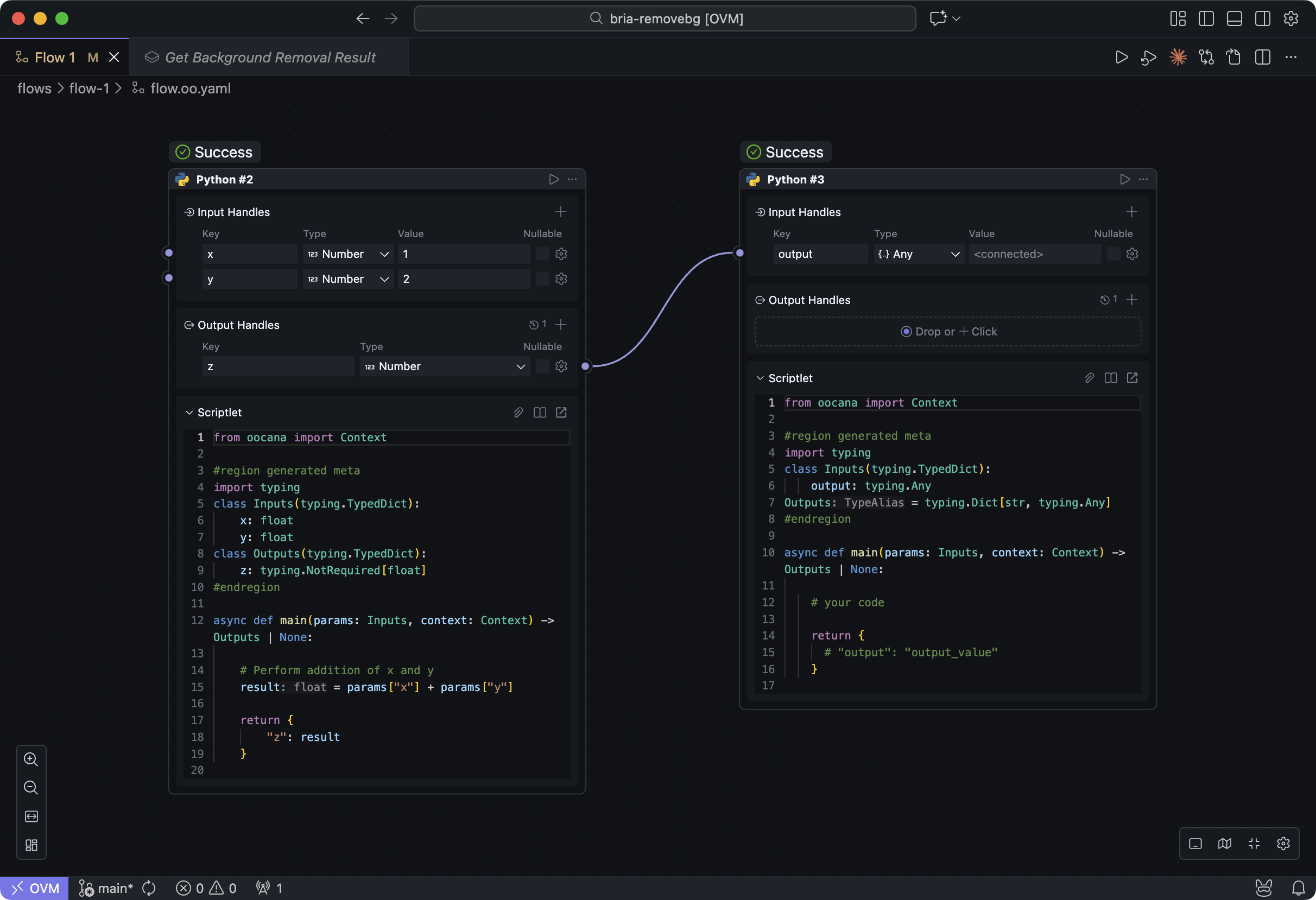Open Python #2 scriptlet in external editor
This screenshot has height=900, width=1316.
(561, 412)
